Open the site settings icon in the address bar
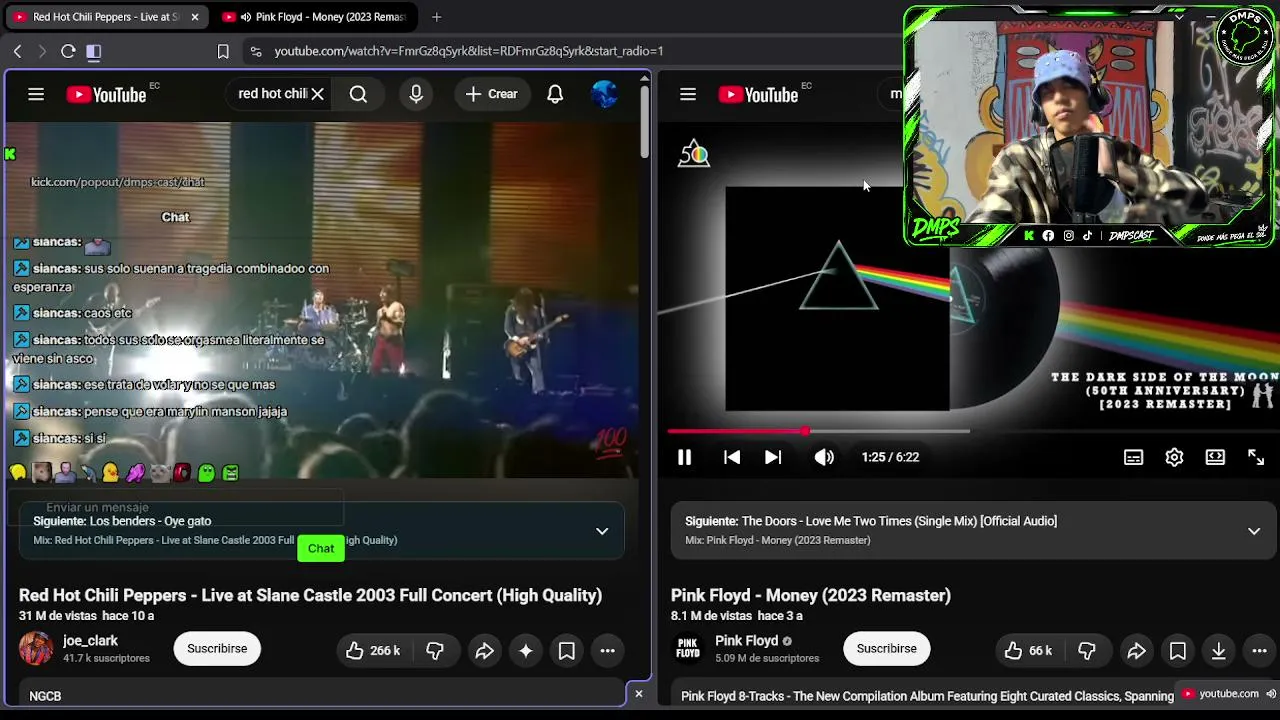This screenshot has width=1280, height=720. (x=256, y=51)
